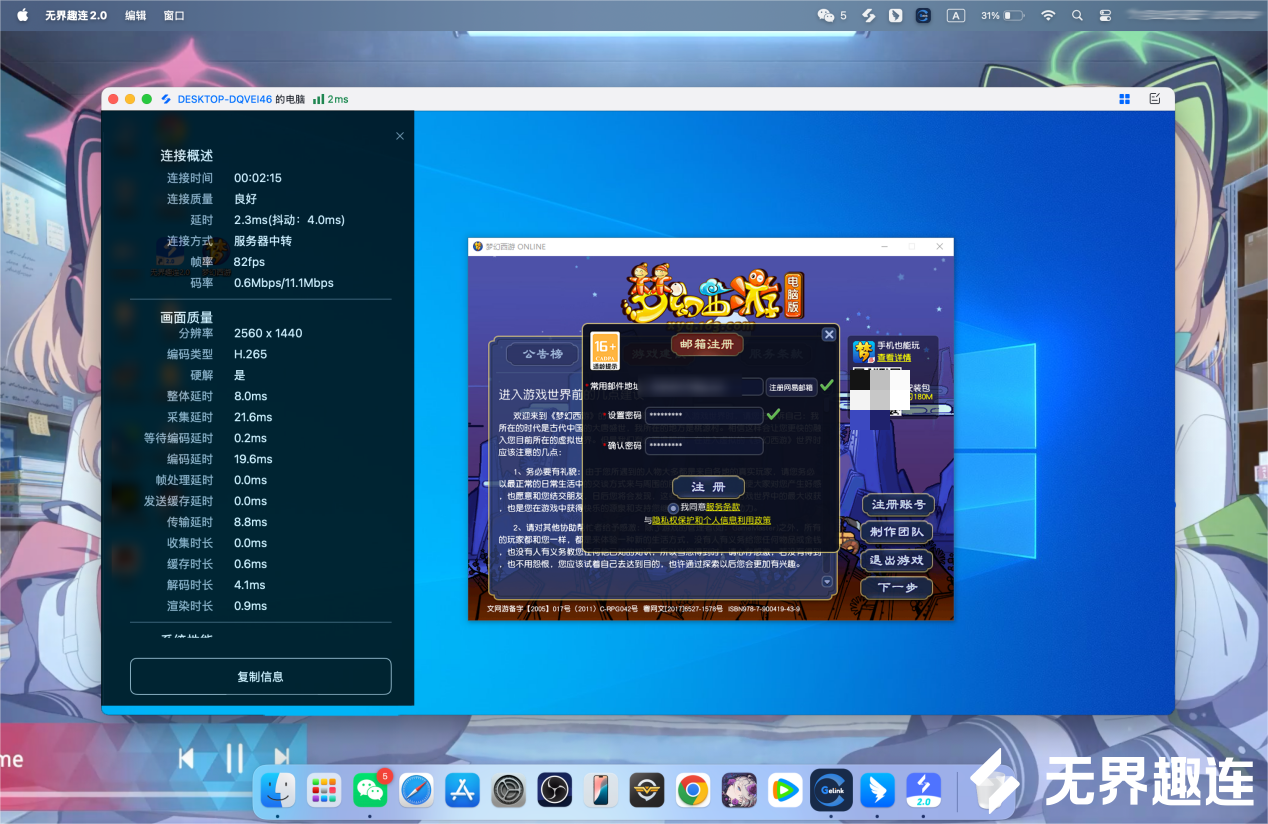Skip to next track in music widget
This screenshot has width=1268, height=824.
click(x=282, y=759)
